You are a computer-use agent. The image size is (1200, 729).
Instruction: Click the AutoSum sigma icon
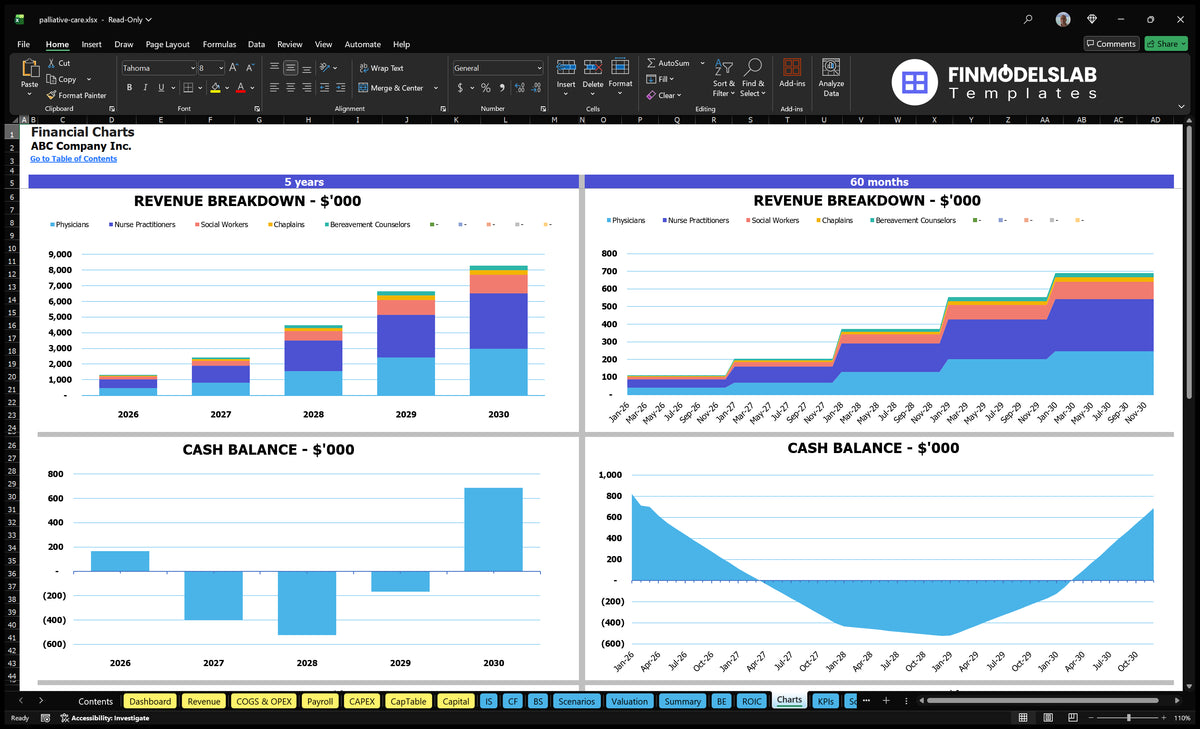pyautogui.click(x=651, y=63)
